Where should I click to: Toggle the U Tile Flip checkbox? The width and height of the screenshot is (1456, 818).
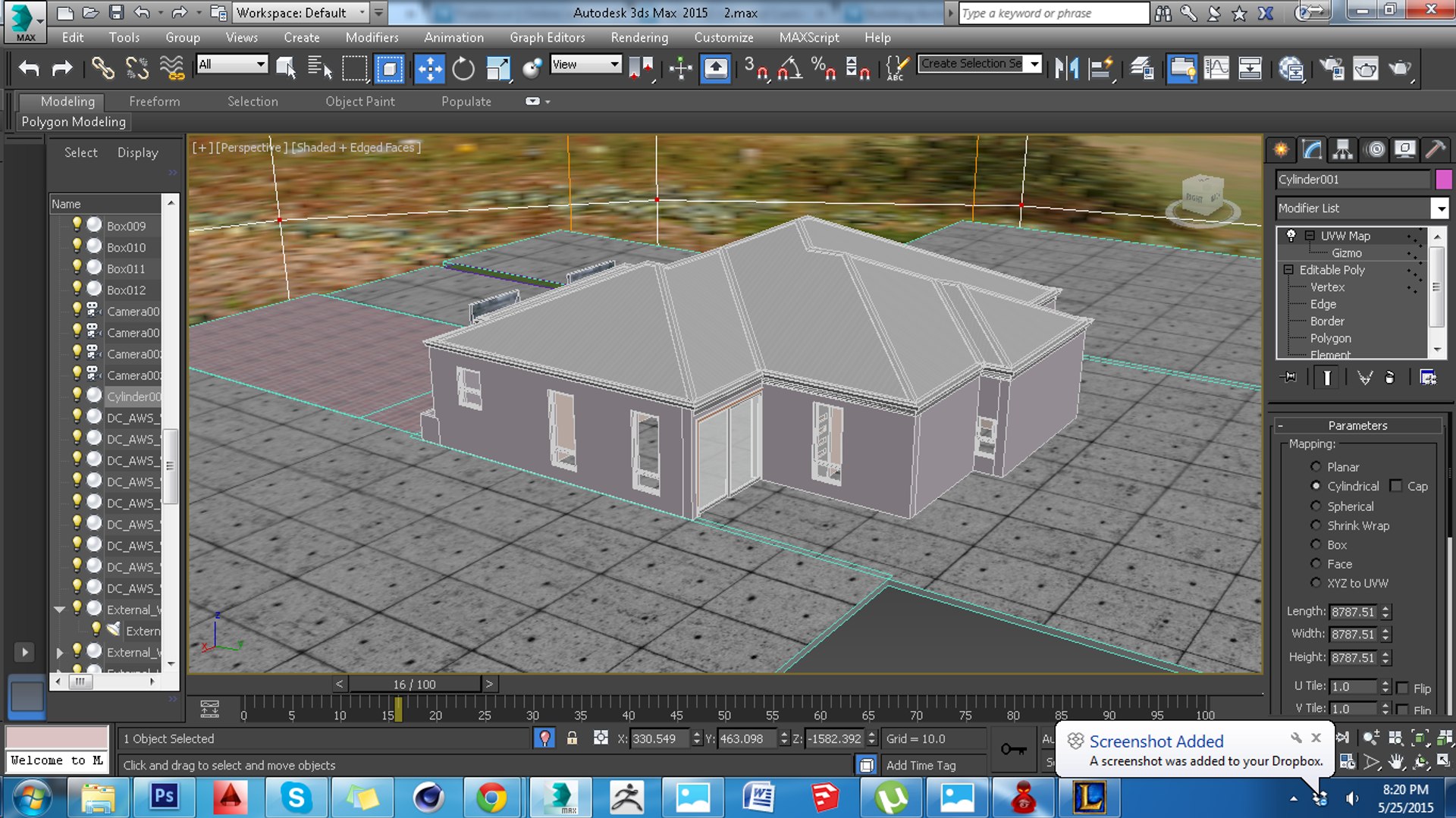click(x=1402, y=688)
